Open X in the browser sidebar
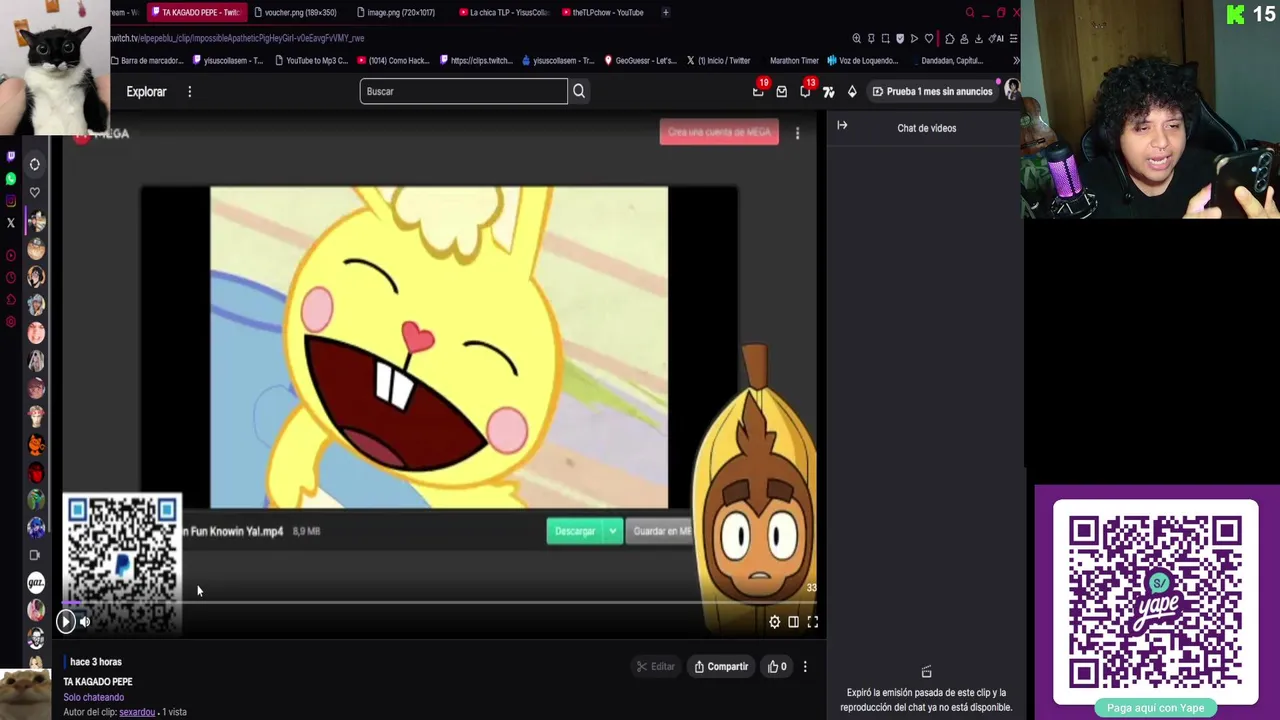Viewport: 1280px width, 720px height. pyautogui.click(x=11, y=223)
